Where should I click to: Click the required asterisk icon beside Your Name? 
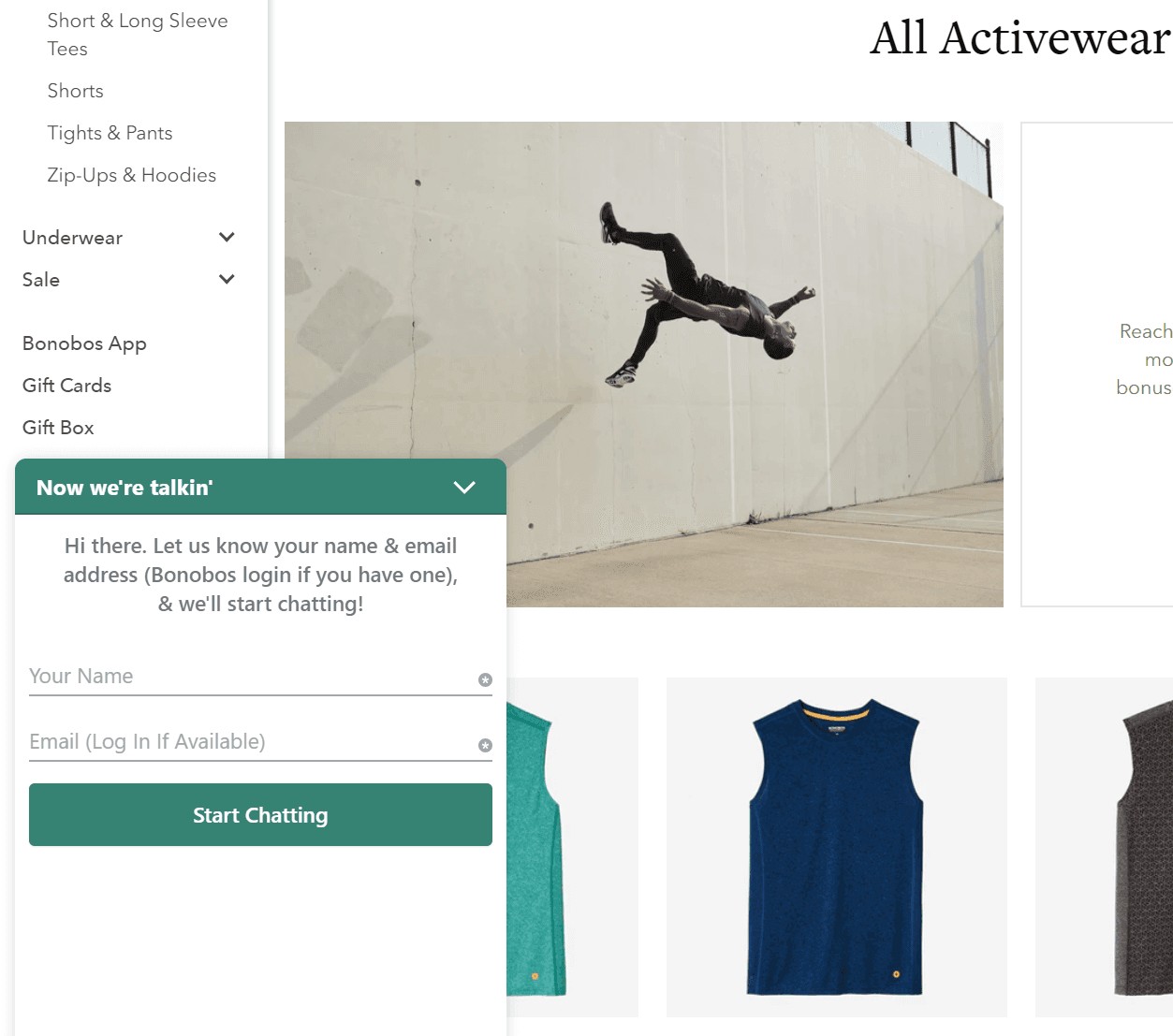click(485, 680)
